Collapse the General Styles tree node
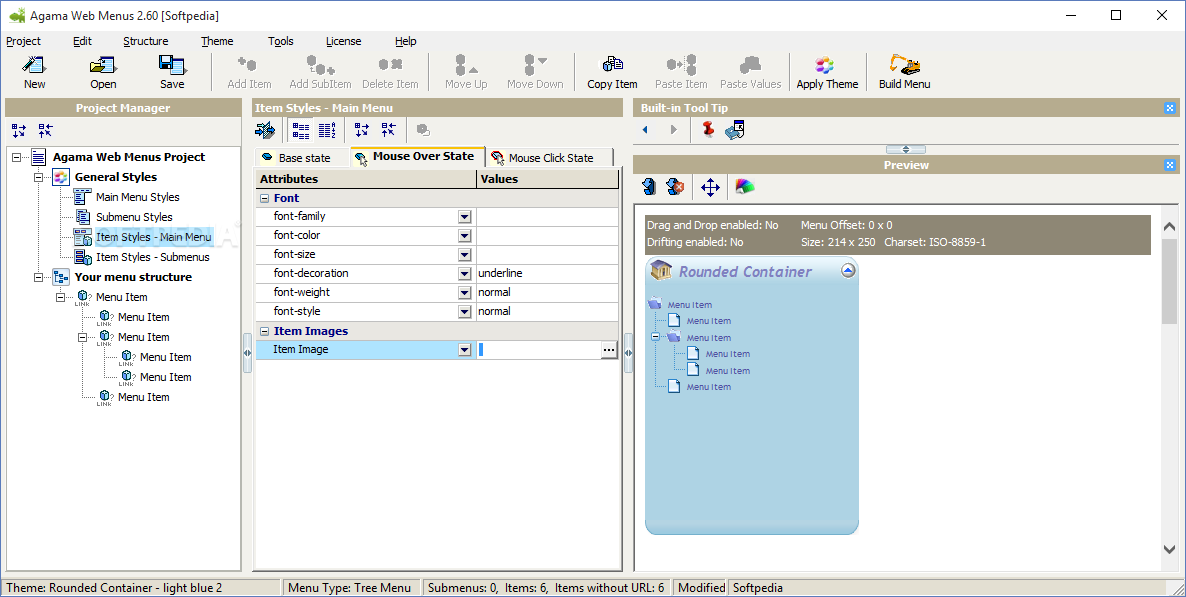This screenshot has height=597, width=1186. [39, 177]
